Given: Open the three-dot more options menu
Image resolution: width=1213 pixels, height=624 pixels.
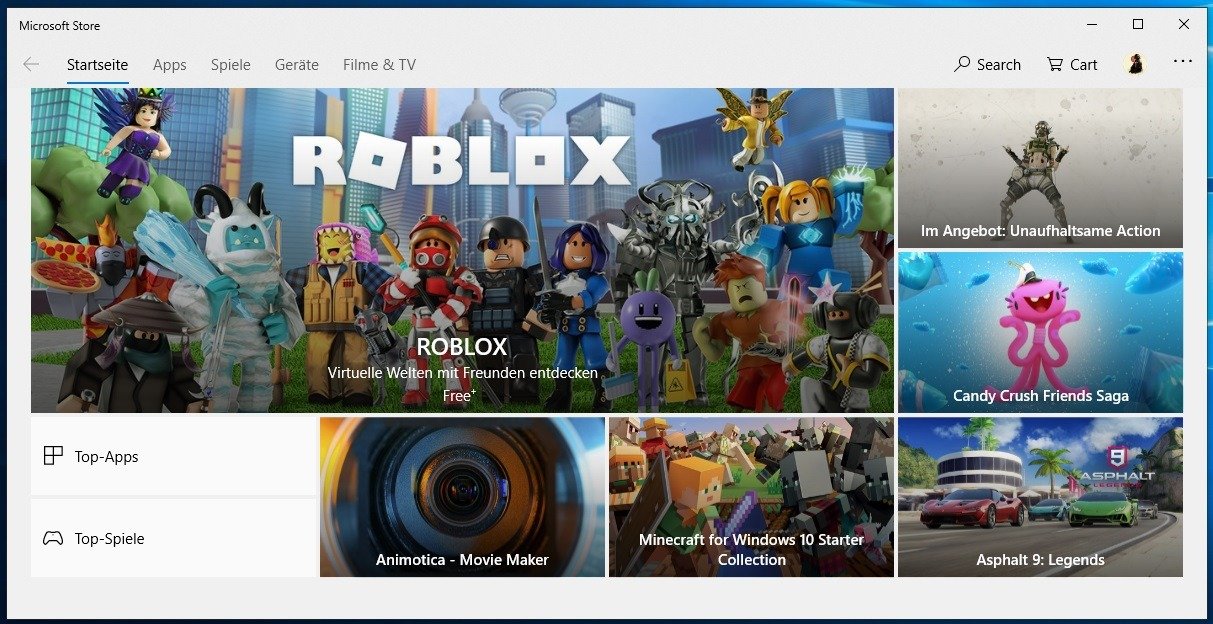Looking at the screenshot, I should click(x=1183, y=61).
